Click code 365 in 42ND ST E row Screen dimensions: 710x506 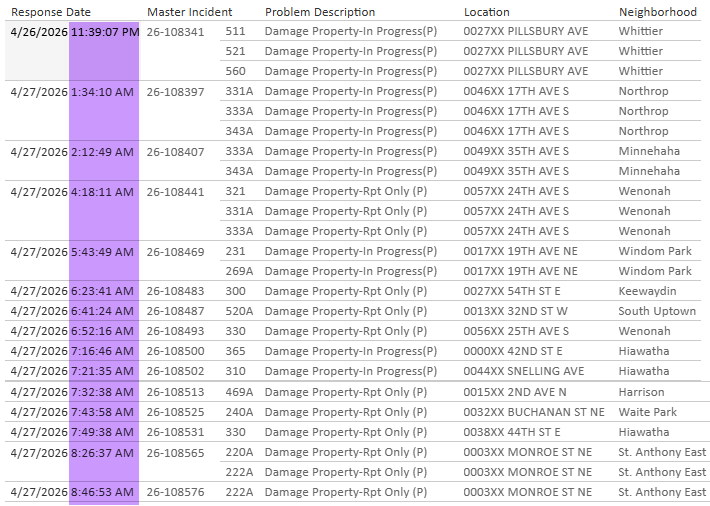(235, 351)
